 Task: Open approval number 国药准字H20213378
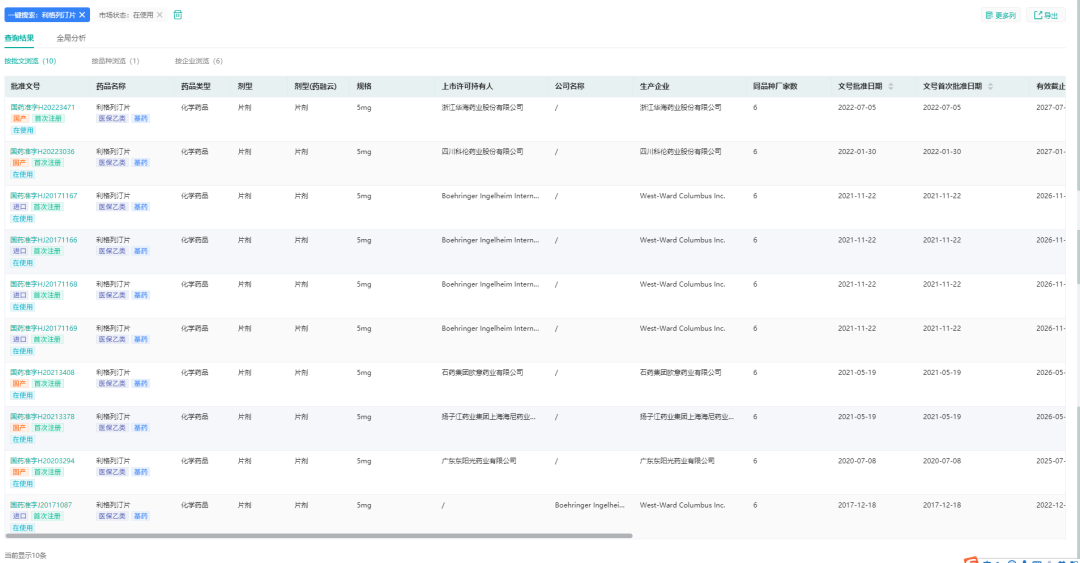coord(43,416)
